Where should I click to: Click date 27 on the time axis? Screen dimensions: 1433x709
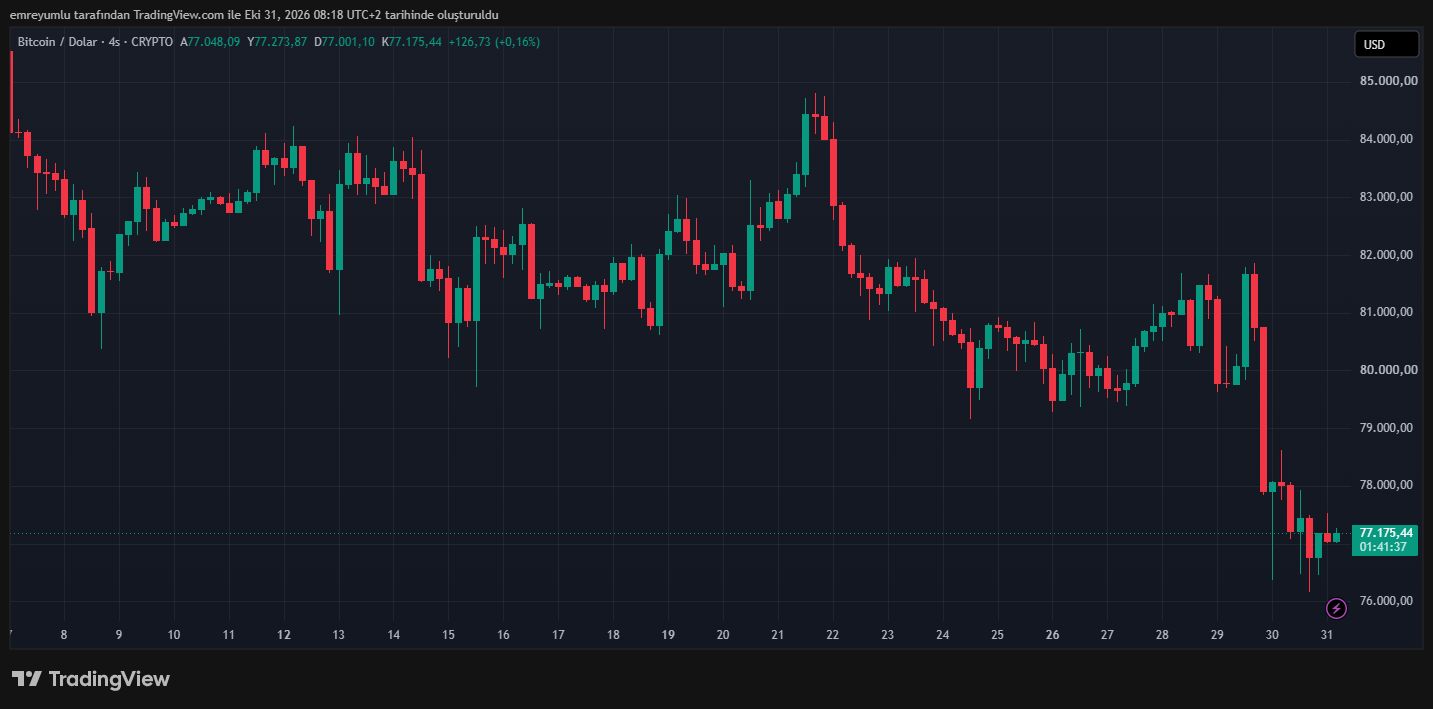point(1108,635)
